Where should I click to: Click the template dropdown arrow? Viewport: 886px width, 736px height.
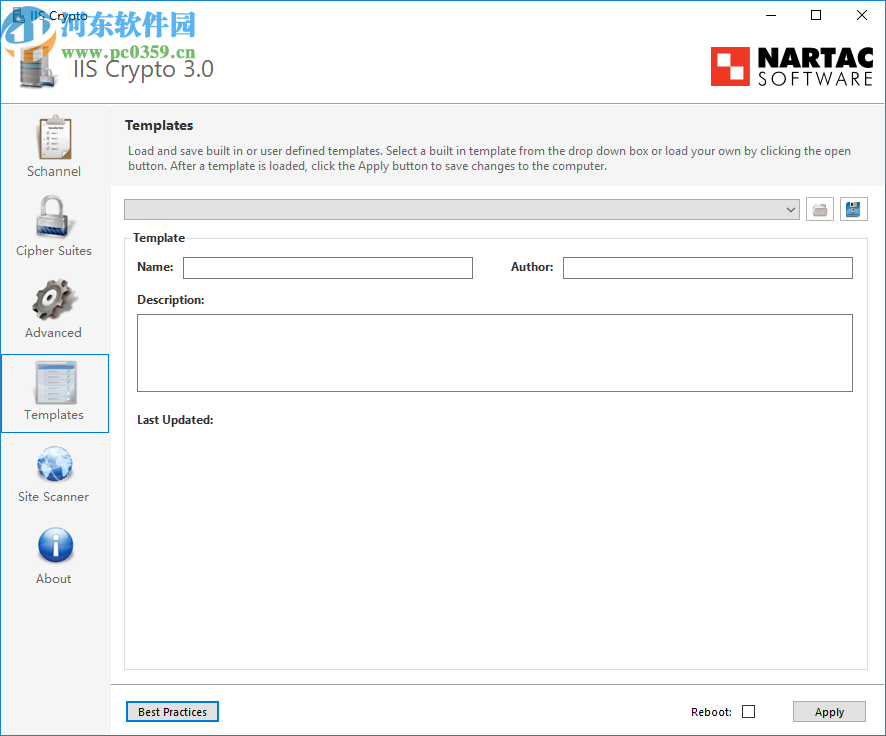790,209
